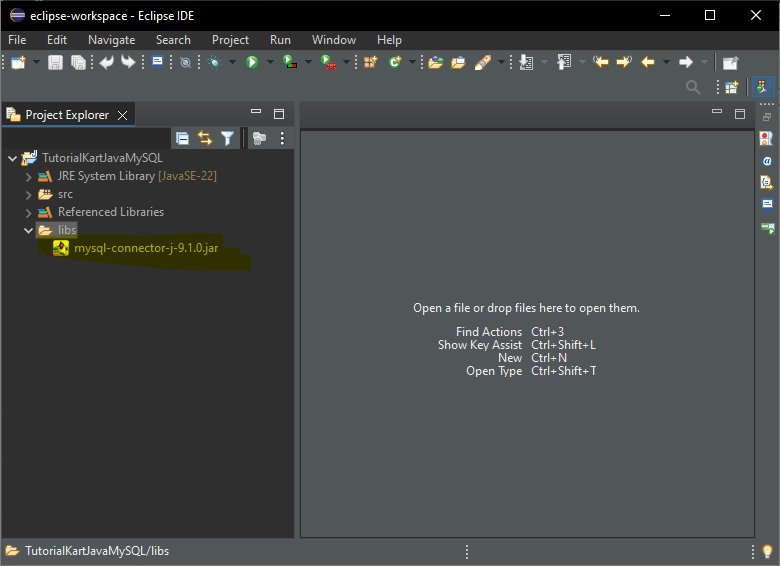Click the Search flashlight toolbar icon
This screenshot has width=780, height=566.
coord(483,62)
